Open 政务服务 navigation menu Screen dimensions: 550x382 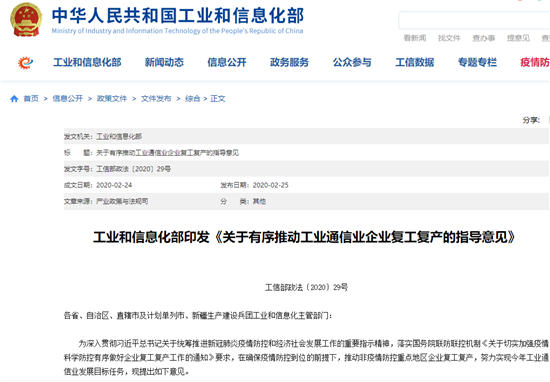pos(289,62)
